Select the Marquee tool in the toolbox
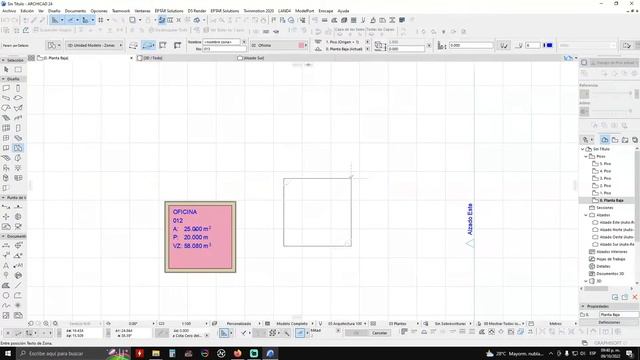This screenshot has height=360, width=640. (x=18, y=69)
